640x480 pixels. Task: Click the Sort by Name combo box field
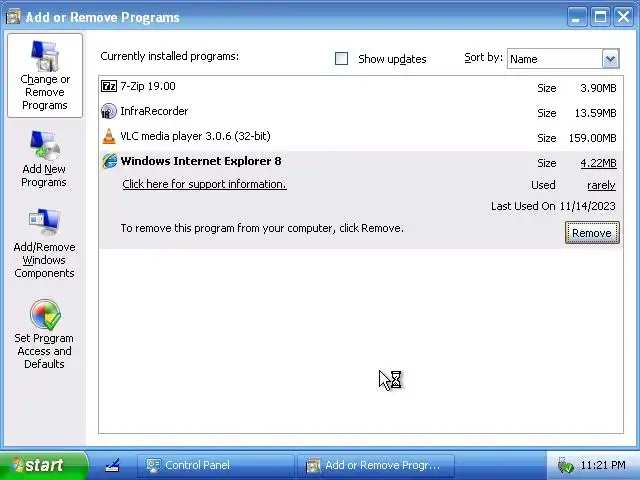[563, 59]
